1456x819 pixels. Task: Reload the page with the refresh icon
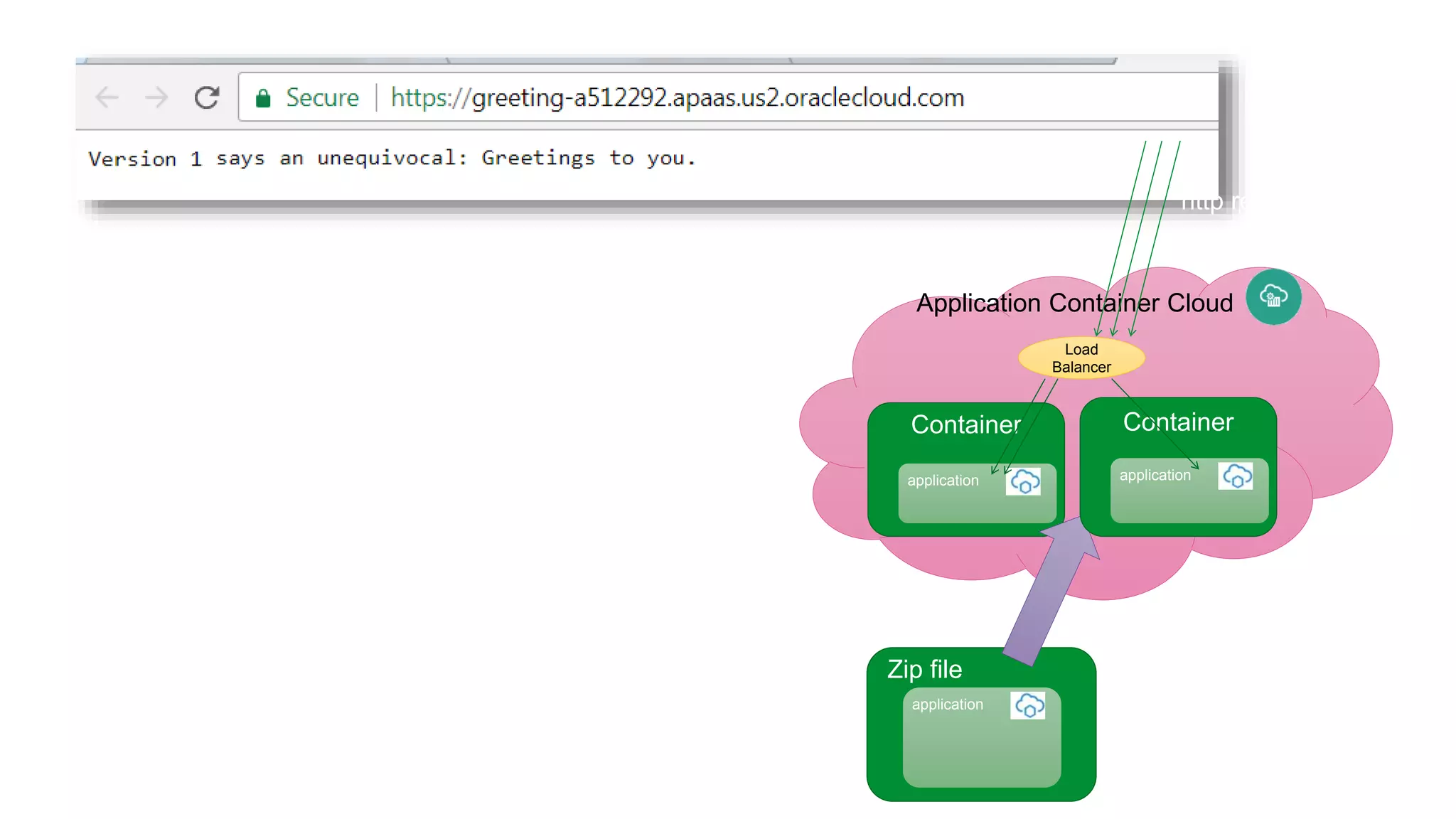click(x=207, y=97)
